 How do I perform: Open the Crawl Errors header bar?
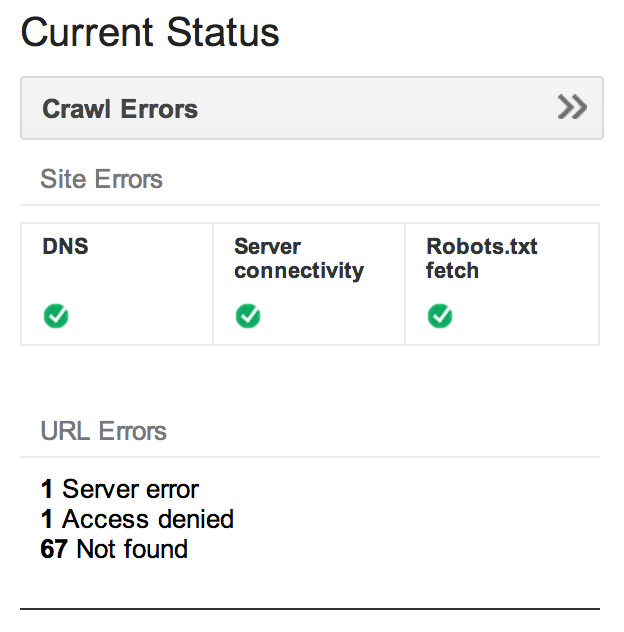click(312, 108)
